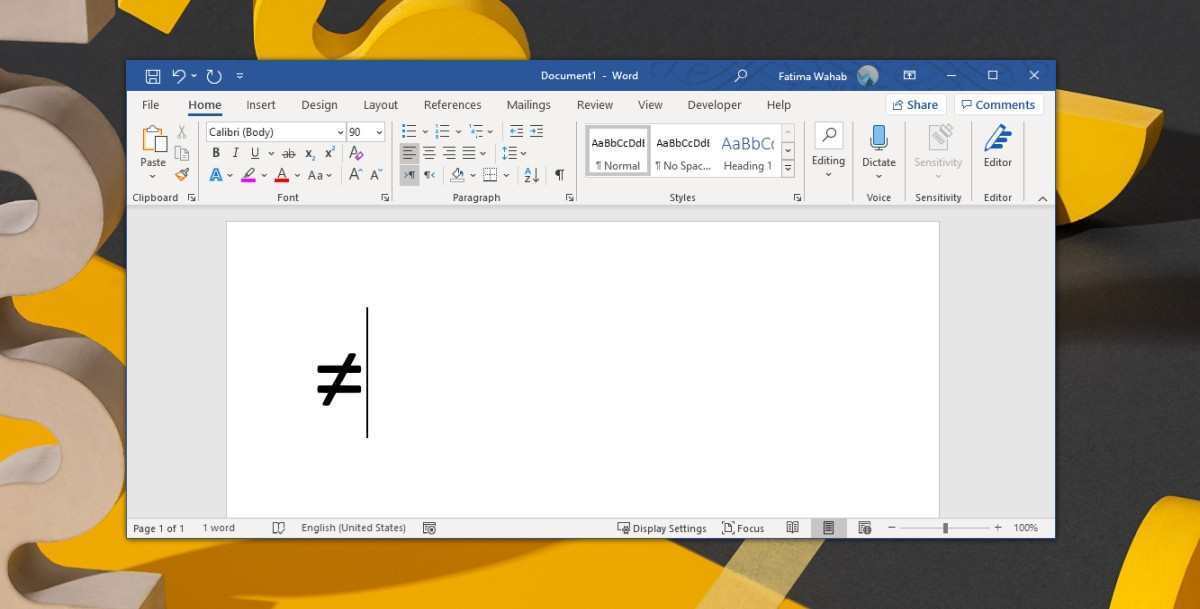The height and width of the screenshot is (609, 1200).
Task: Expand the Editing dropdown
Action: pyautogui.click(x=828, y=150)
